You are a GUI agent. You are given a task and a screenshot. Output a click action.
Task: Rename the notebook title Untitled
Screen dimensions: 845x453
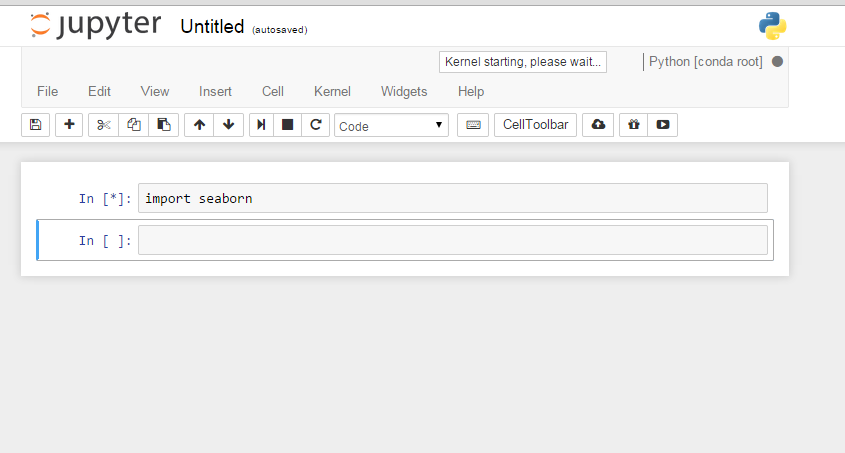(212, 27)
